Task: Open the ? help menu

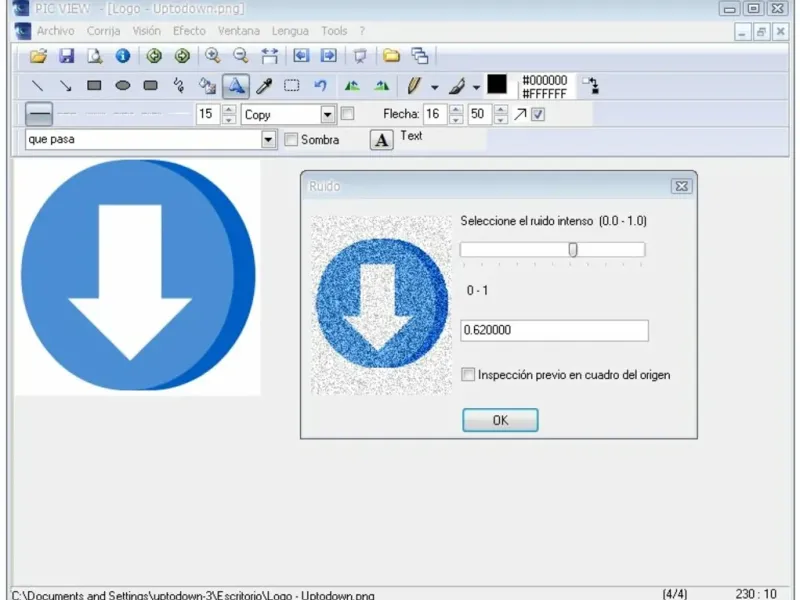Action: coord(362,31)
